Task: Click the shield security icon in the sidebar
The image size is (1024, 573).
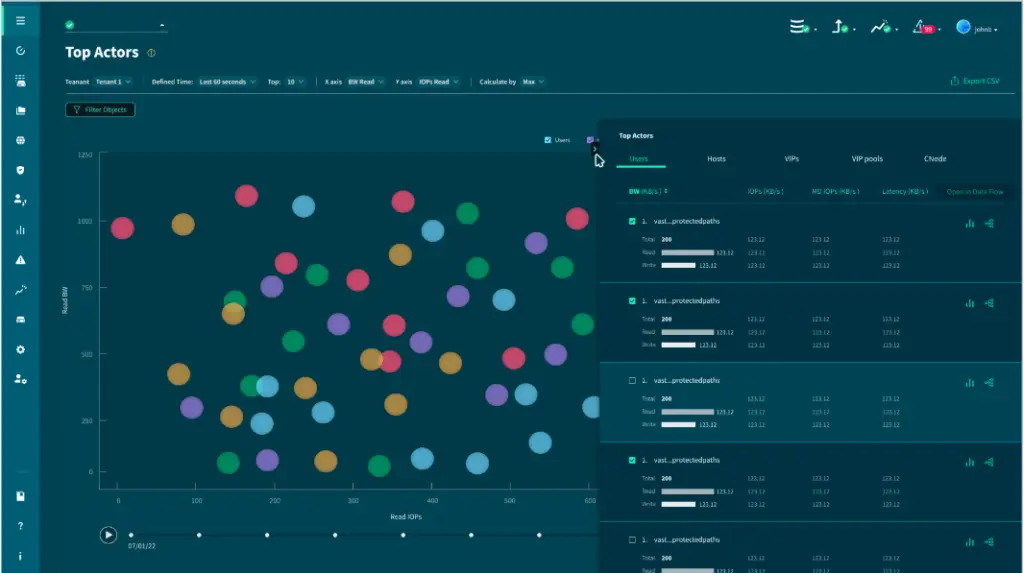Action: tap(20, 170)
